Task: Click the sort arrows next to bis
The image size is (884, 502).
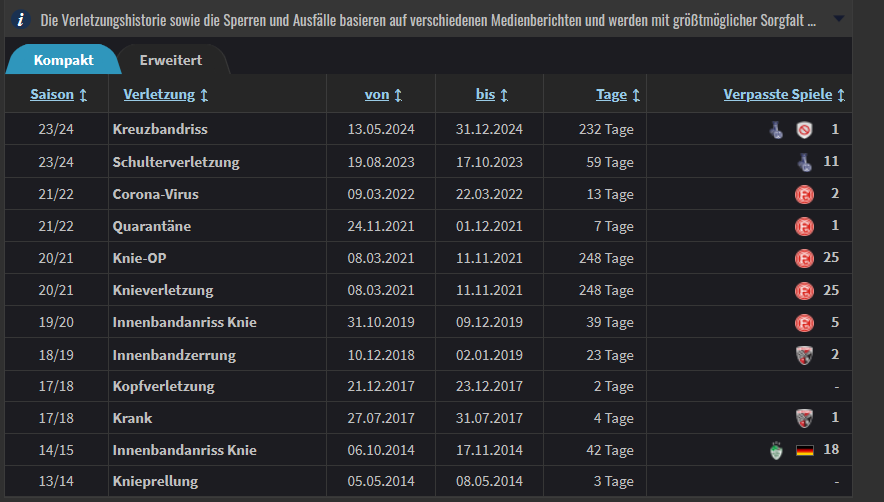Action: 504,95
